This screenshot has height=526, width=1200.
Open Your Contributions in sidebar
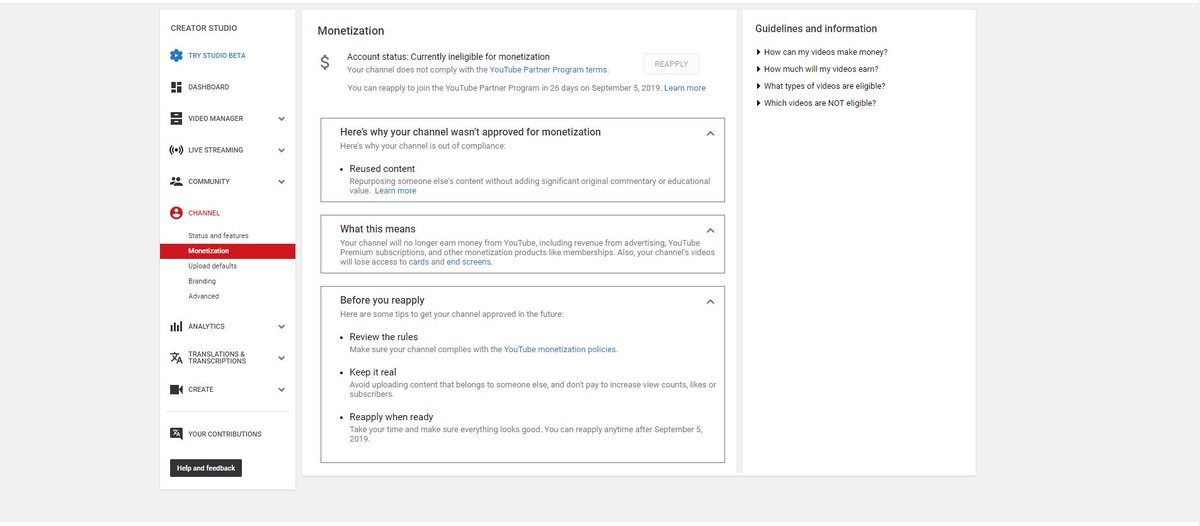pyautogui.click(x=225, y=434)
